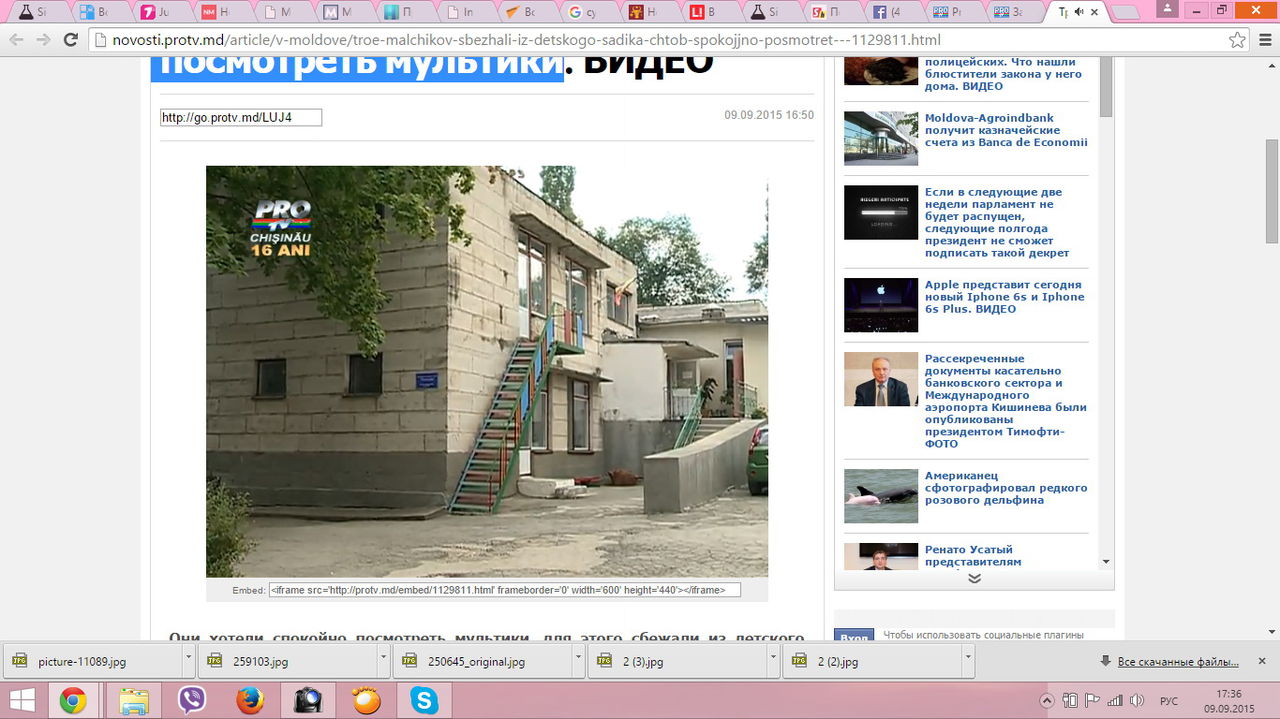Open the Apple iPhone 6s news link
The image size is (1280, 719).
[x=1004, y=297]
